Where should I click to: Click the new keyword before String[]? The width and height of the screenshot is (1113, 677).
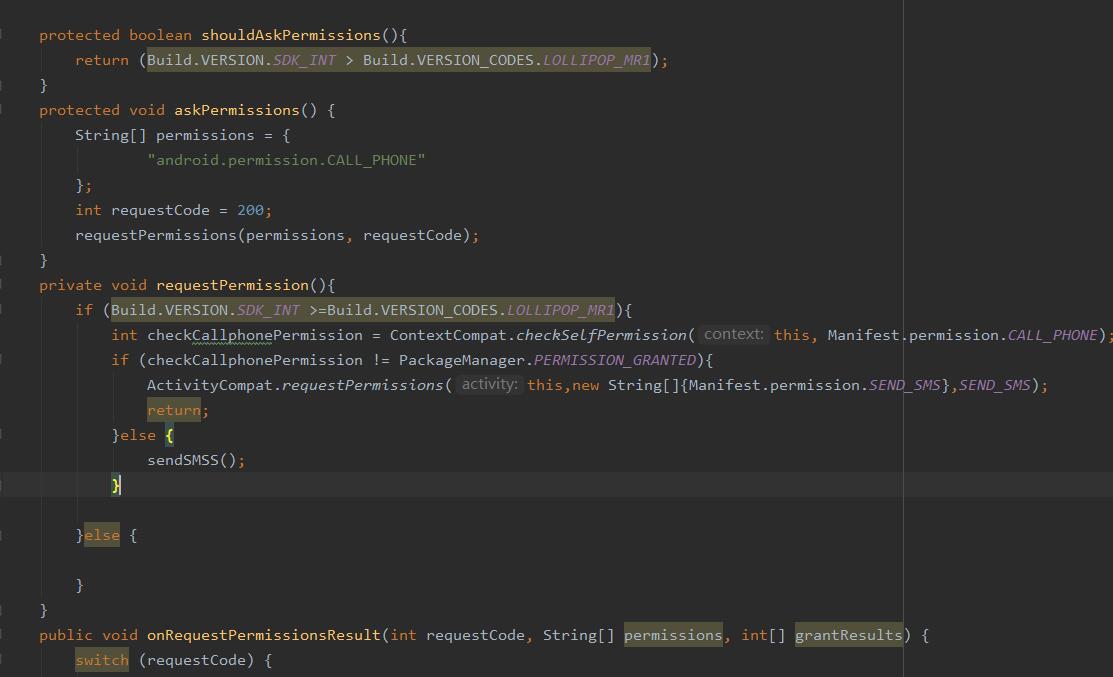pyautogui.click(x=586, y=385)
